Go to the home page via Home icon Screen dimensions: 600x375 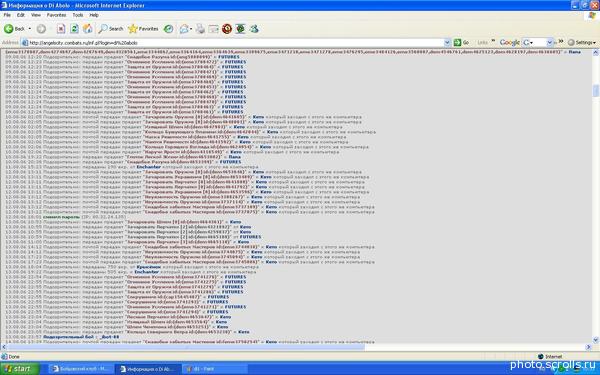[x=88, y=29]
